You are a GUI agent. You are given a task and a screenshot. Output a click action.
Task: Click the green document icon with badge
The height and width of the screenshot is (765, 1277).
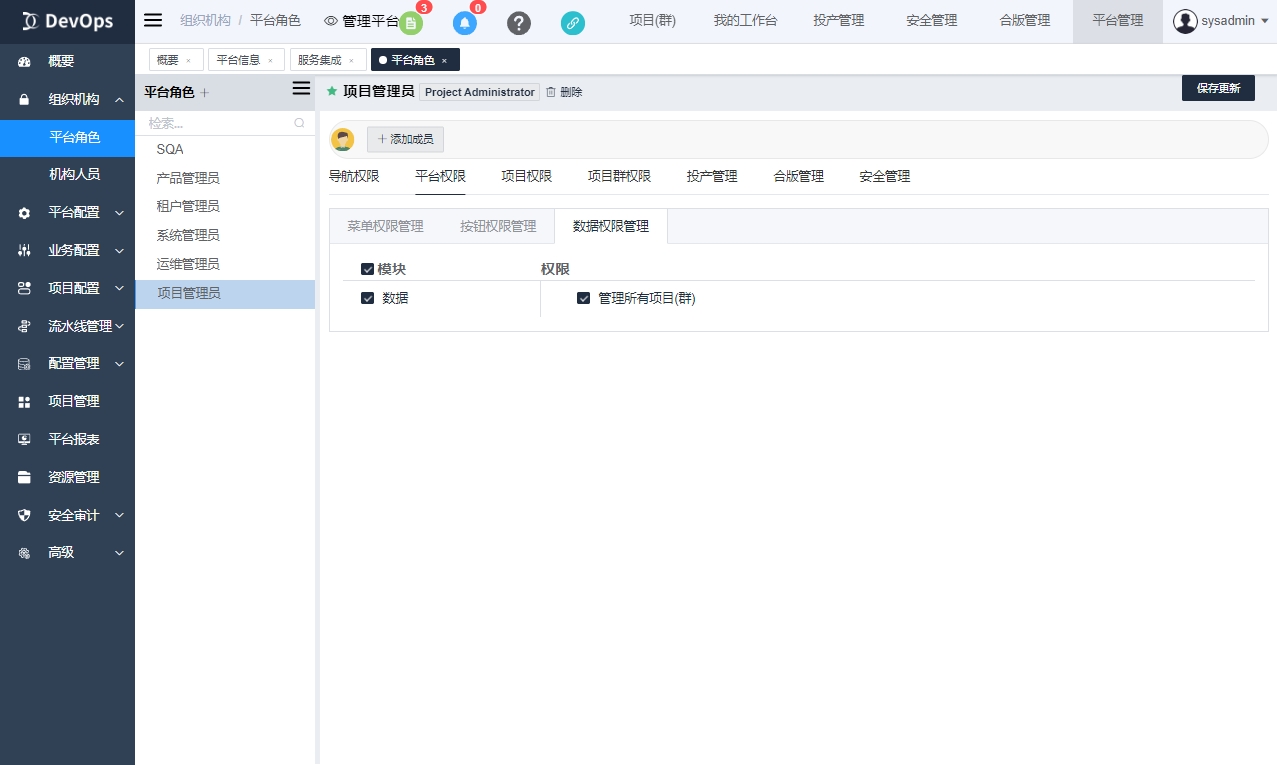[410, 23]
